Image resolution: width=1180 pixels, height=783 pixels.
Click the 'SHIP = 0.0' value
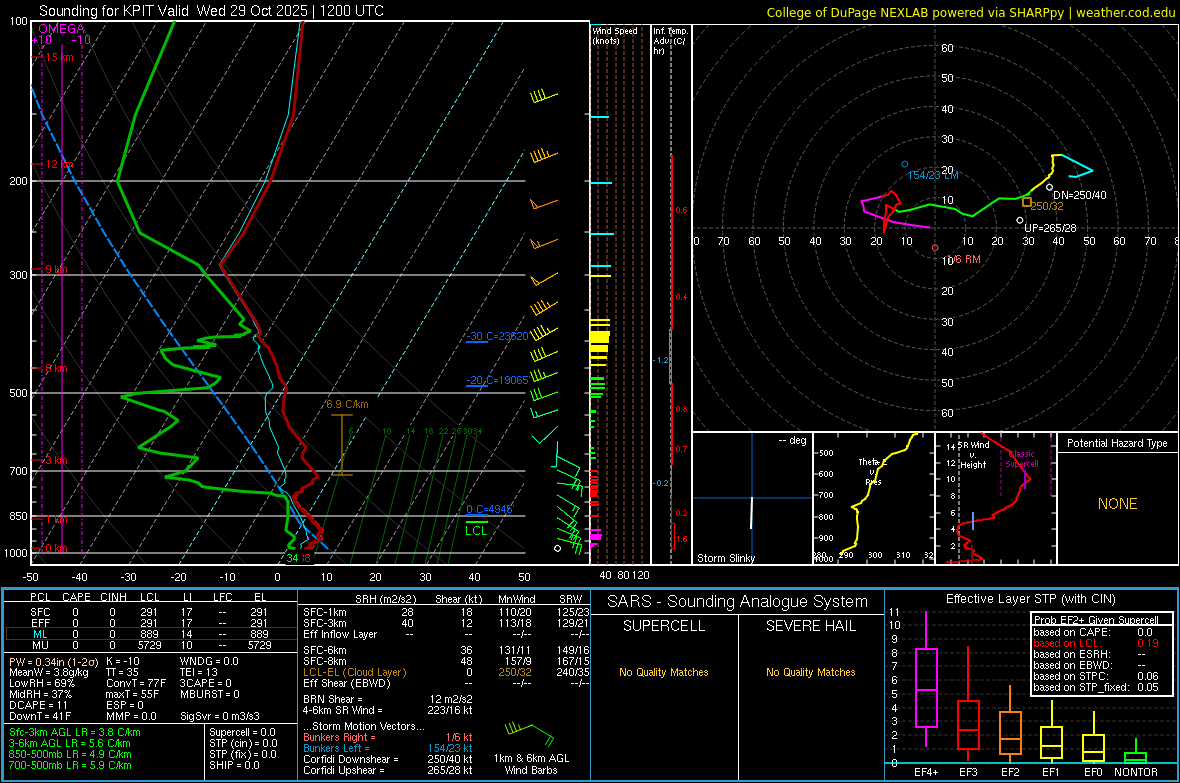click(234, 766)
